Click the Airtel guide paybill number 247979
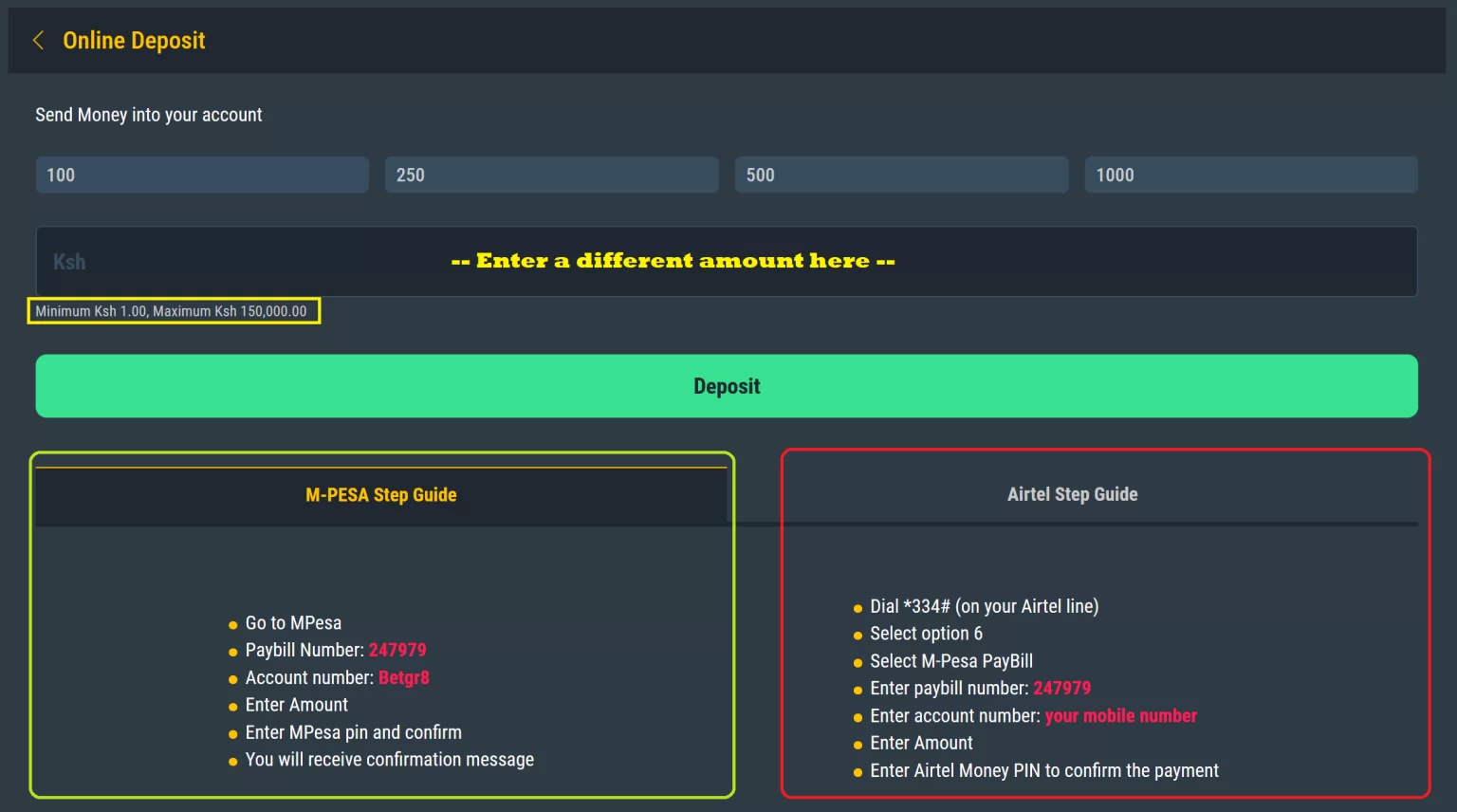Screen dimensions: 1457x812 (1062, 688)
